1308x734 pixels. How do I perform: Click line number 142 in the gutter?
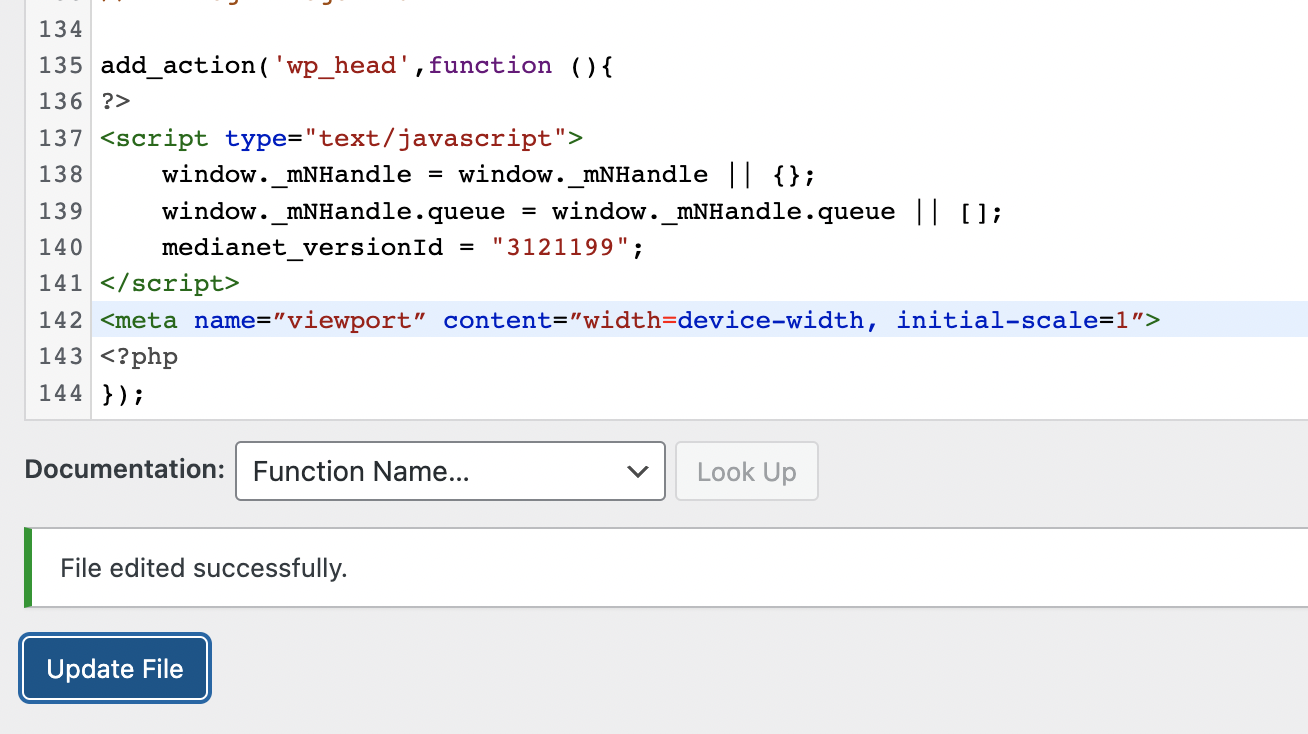(x=60, y=320)
